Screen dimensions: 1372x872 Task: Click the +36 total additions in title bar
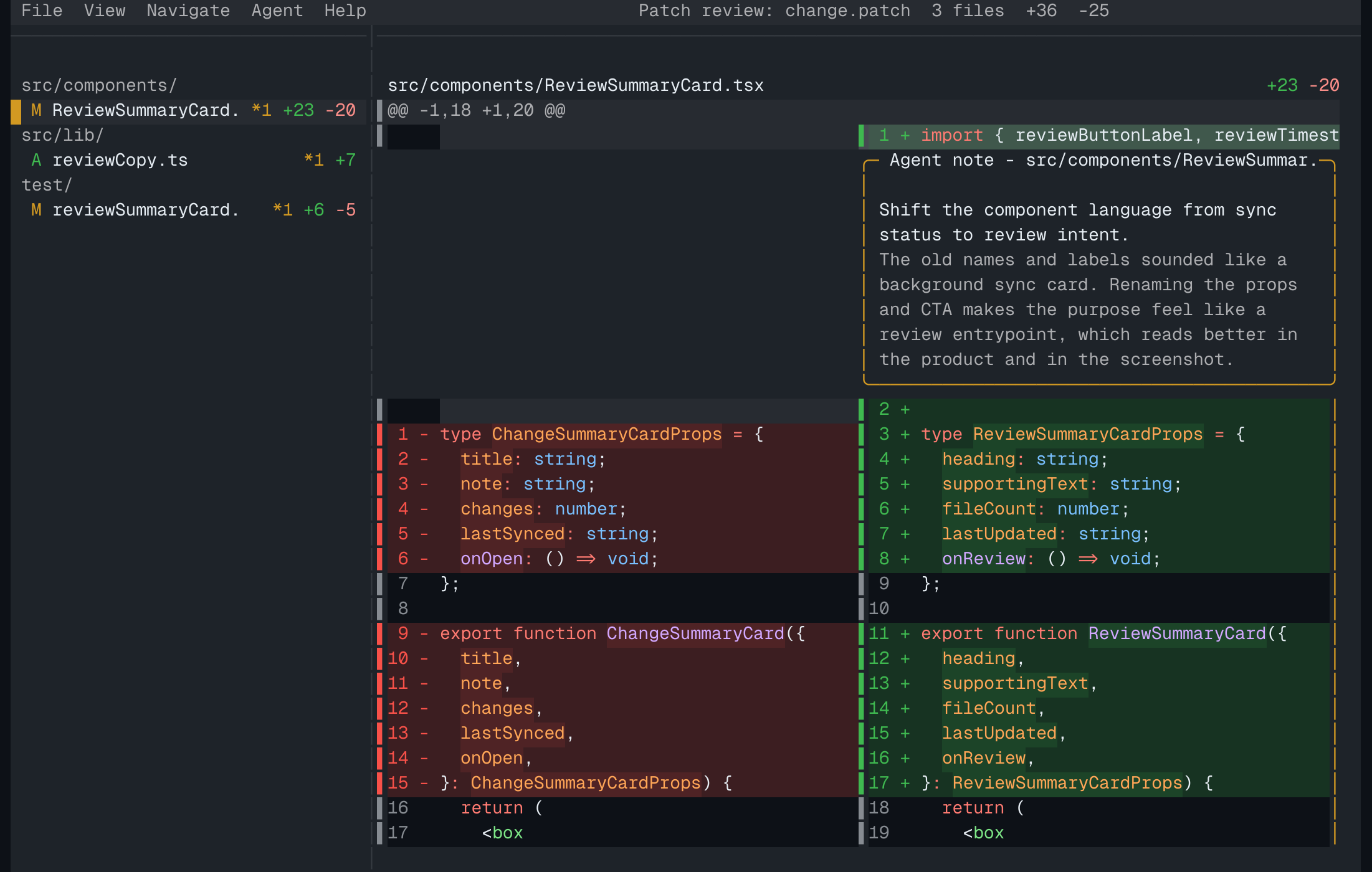(1041, 11)
